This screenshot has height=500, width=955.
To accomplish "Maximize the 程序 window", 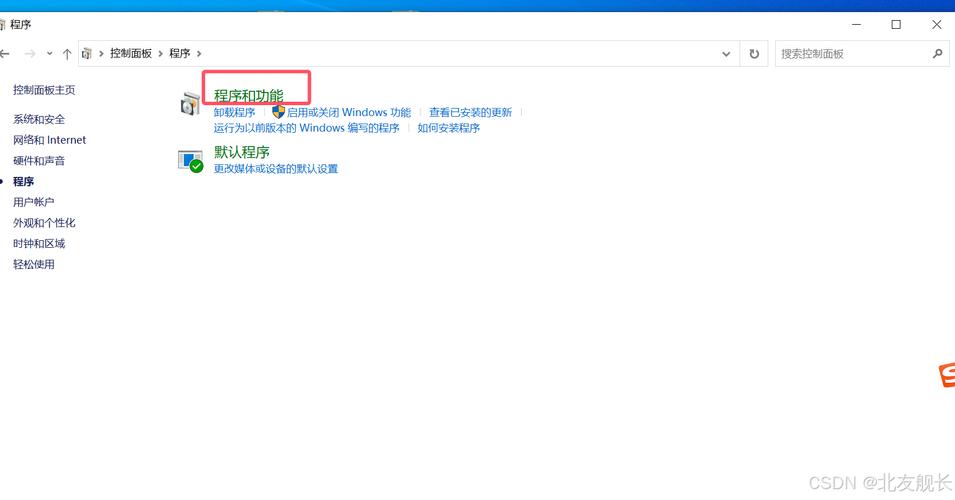I will [896, 24].
